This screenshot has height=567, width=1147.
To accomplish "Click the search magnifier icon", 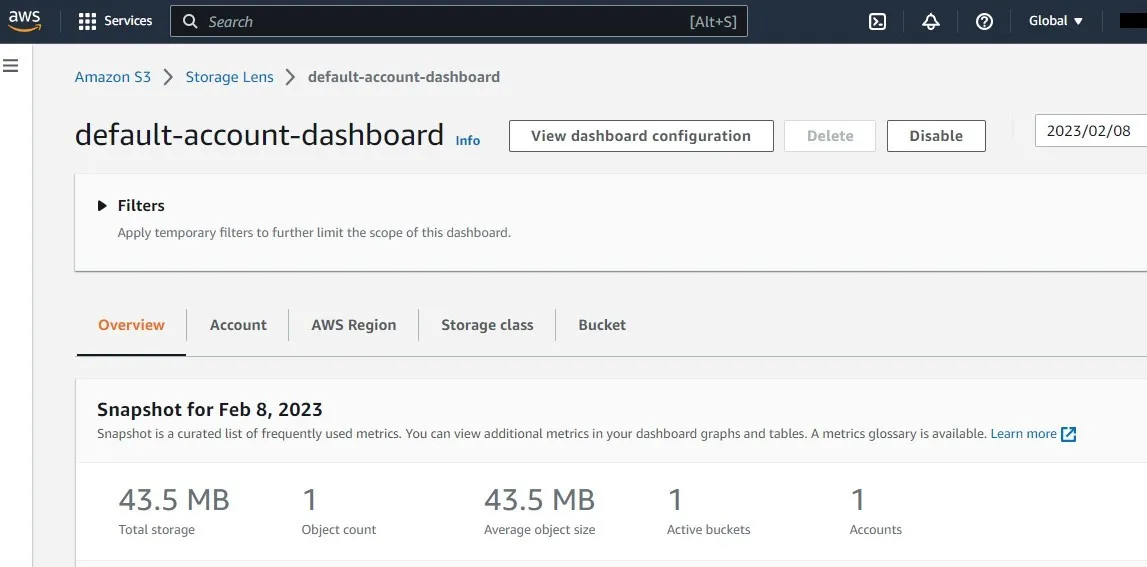I will (190, 22).
